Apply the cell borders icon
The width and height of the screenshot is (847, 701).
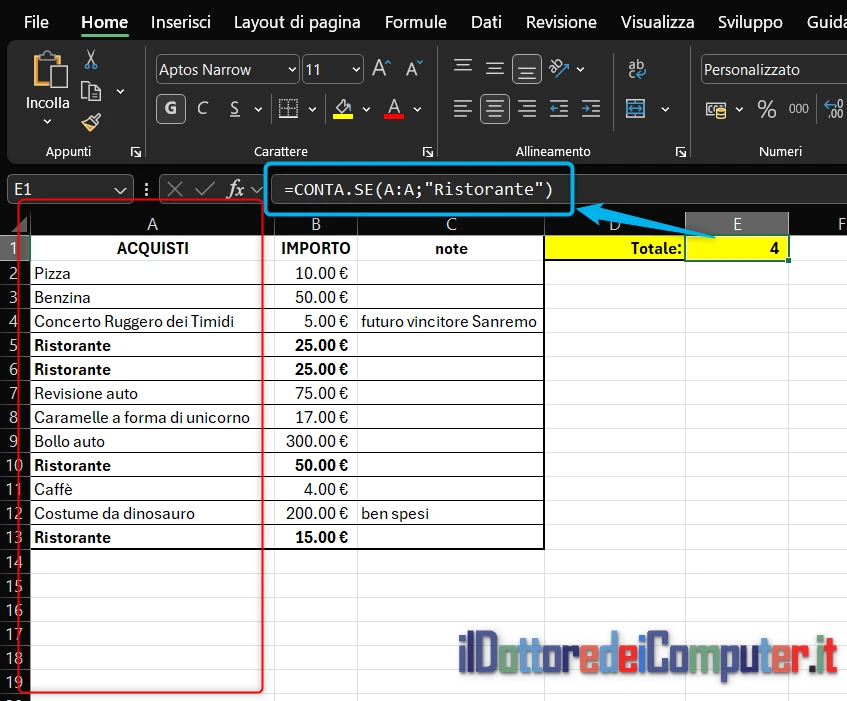(x=288, y=109)
